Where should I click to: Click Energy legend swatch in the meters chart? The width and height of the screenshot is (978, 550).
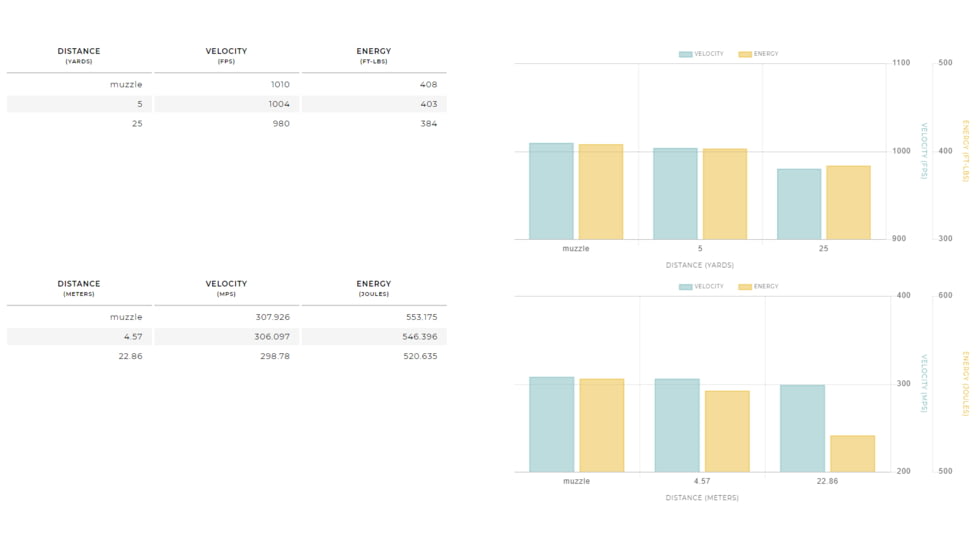(745, 287)
